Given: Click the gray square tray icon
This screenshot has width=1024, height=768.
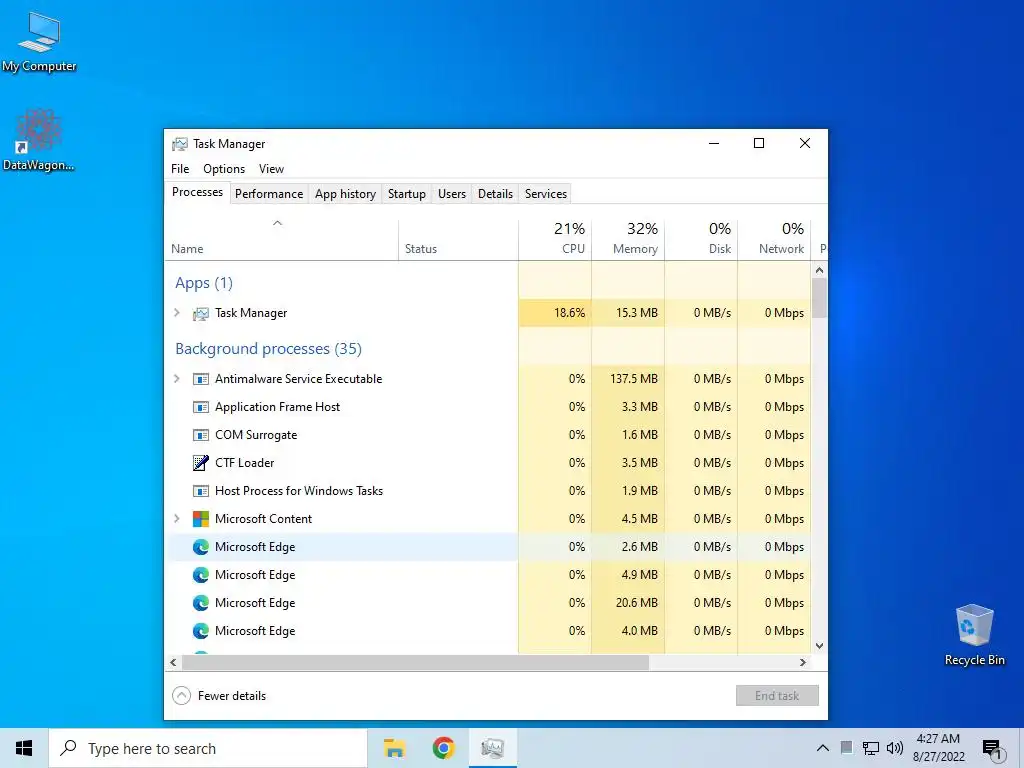Looking at the screenshot, I should pyautogui.click(x=846, y=748).
